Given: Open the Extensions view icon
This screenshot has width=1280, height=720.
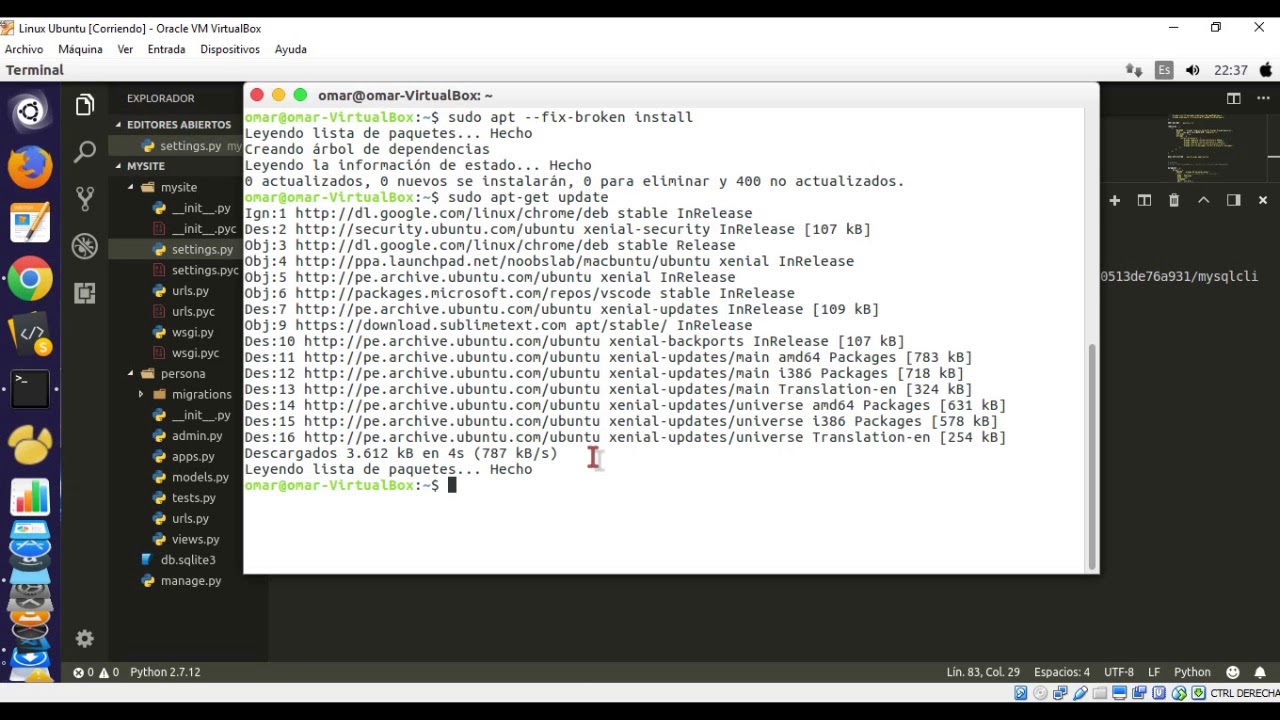Looking at the screenshot, I should pyautogui.click(x=85, y=293).
